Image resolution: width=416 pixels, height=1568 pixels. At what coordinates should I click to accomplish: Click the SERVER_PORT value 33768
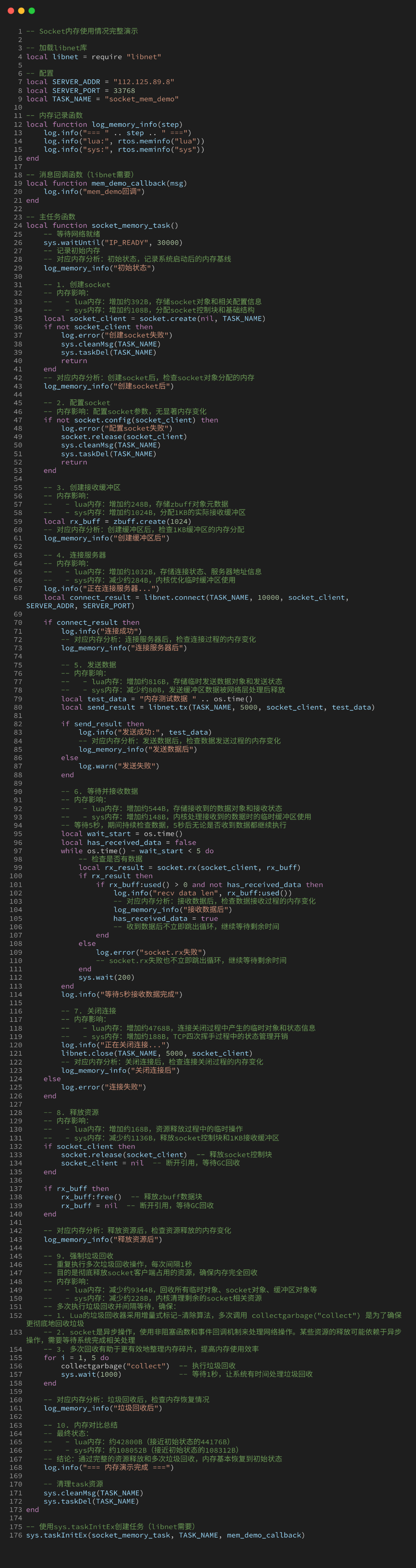[124, 91]
